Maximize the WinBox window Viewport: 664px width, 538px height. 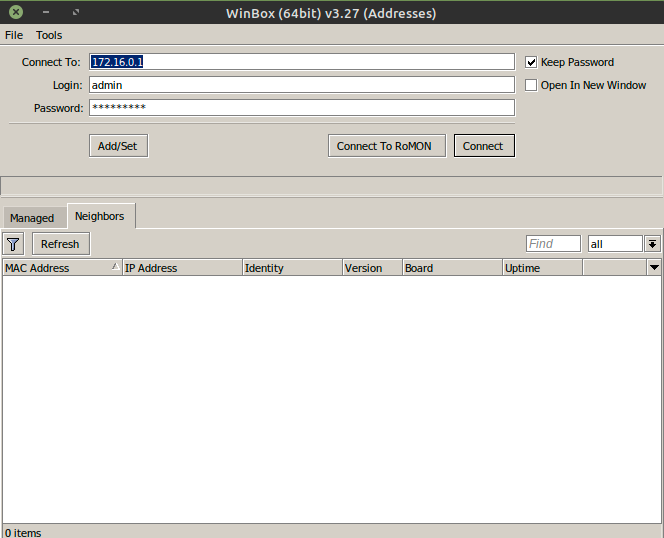click(x=76, y=13)
